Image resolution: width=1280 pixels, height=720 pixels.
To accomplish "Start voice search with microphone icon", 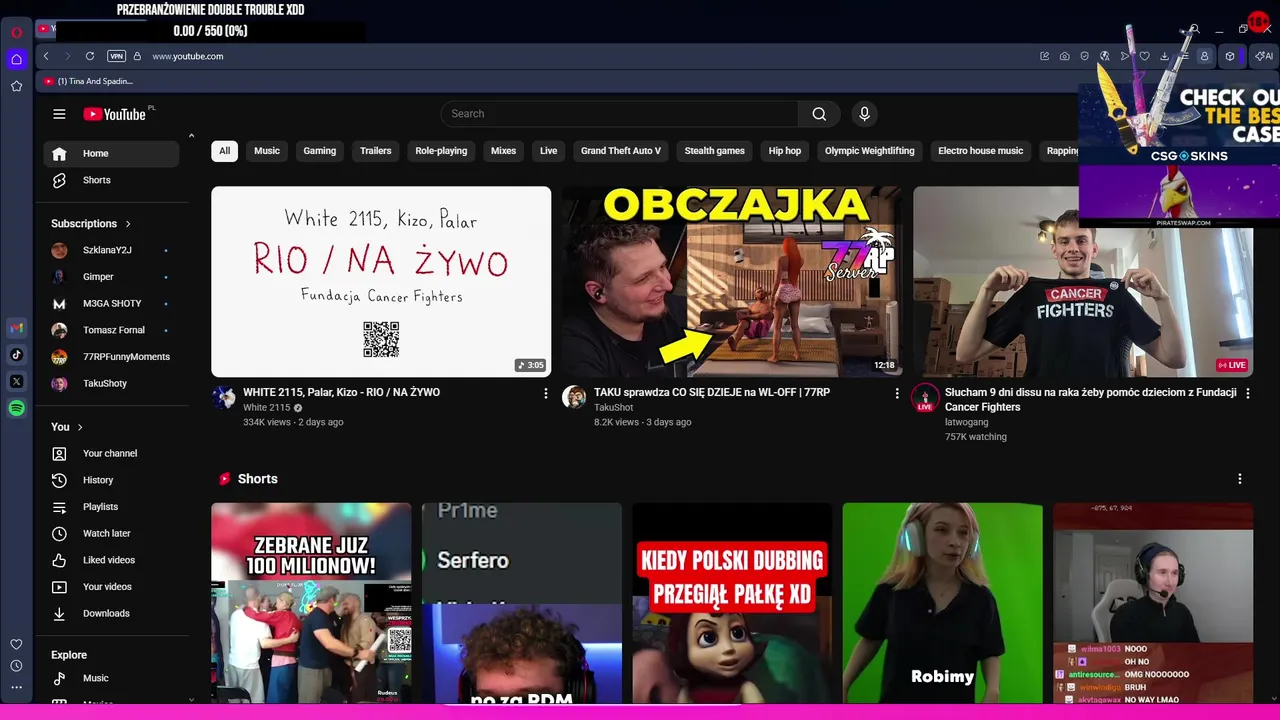I will click(x=865, y=114).
